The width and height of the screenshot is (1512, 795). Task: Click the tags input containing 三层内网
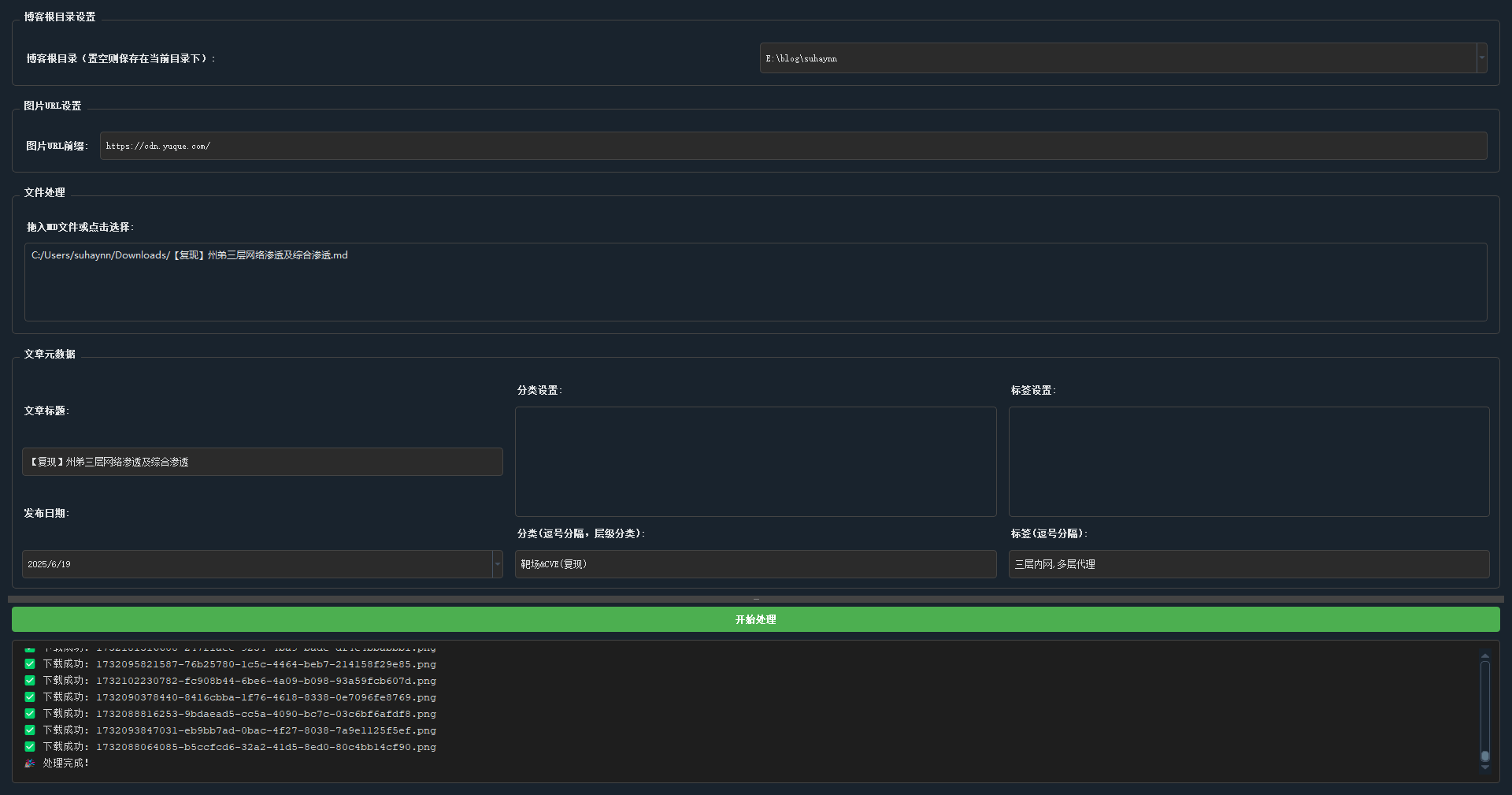[x=1248, y=564]
